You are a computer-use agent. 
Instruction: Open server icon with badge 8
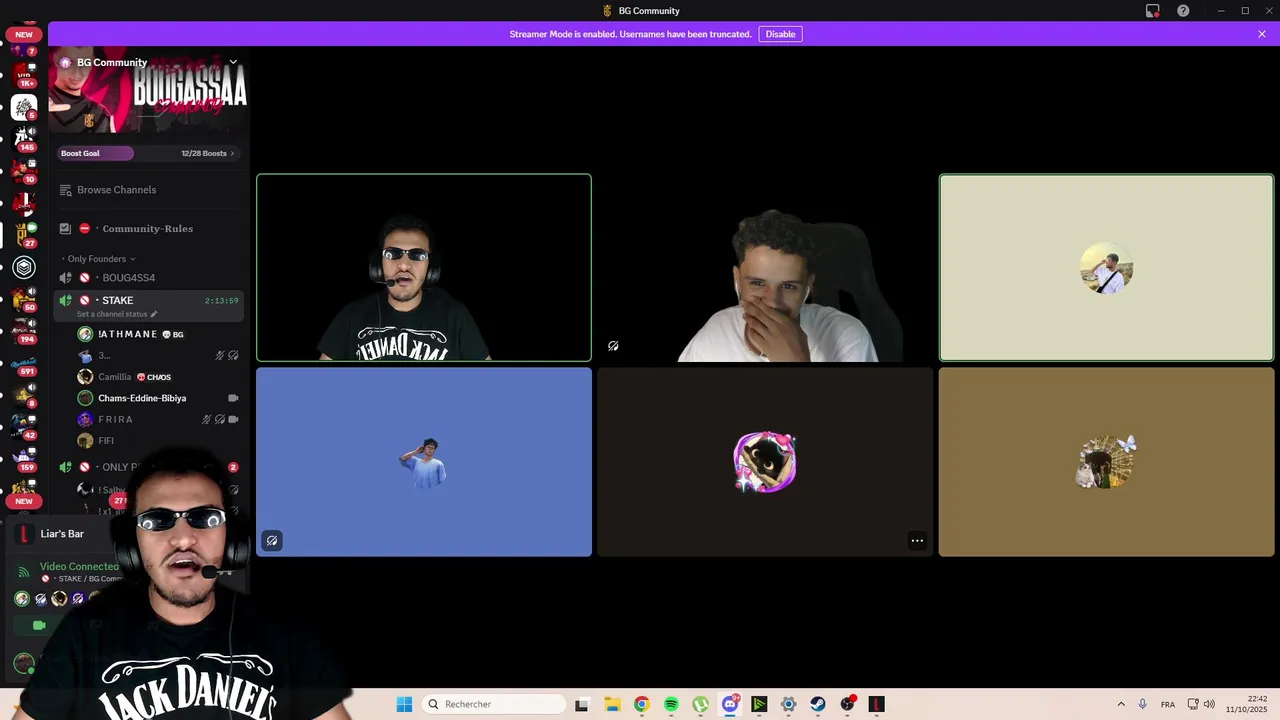(x=24, y=395)
